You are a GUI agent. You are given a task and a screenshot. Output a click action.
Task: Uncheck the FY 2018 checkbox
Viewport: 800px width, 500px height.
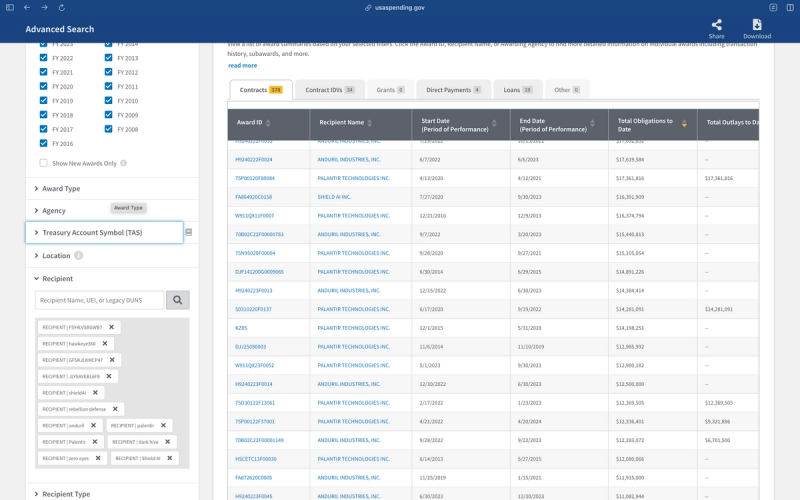43,115
